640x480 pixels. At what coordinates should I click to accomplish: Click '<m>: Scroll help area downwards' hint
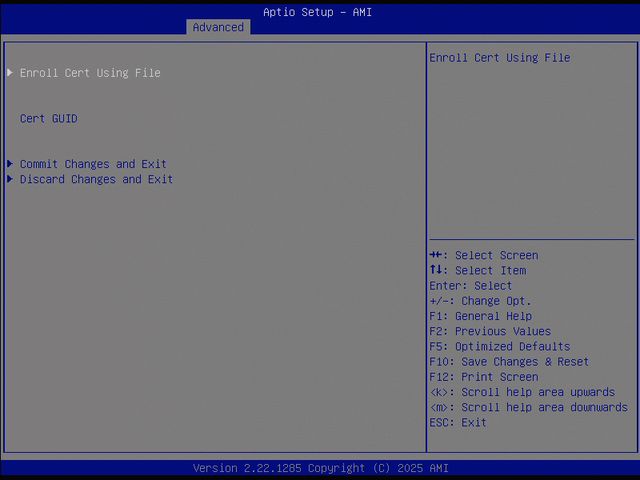529,407
